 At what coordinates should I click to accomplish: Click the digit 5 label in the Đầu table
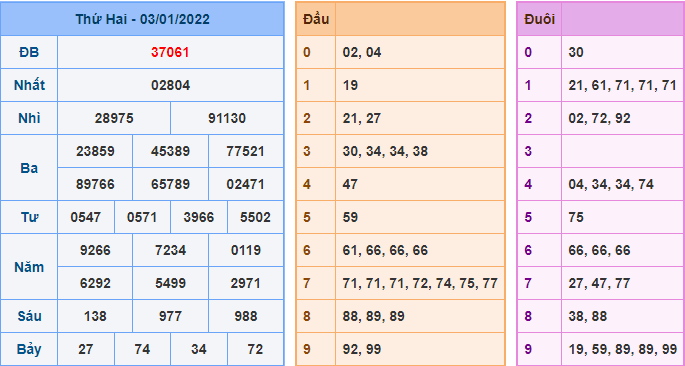[307, 217]
